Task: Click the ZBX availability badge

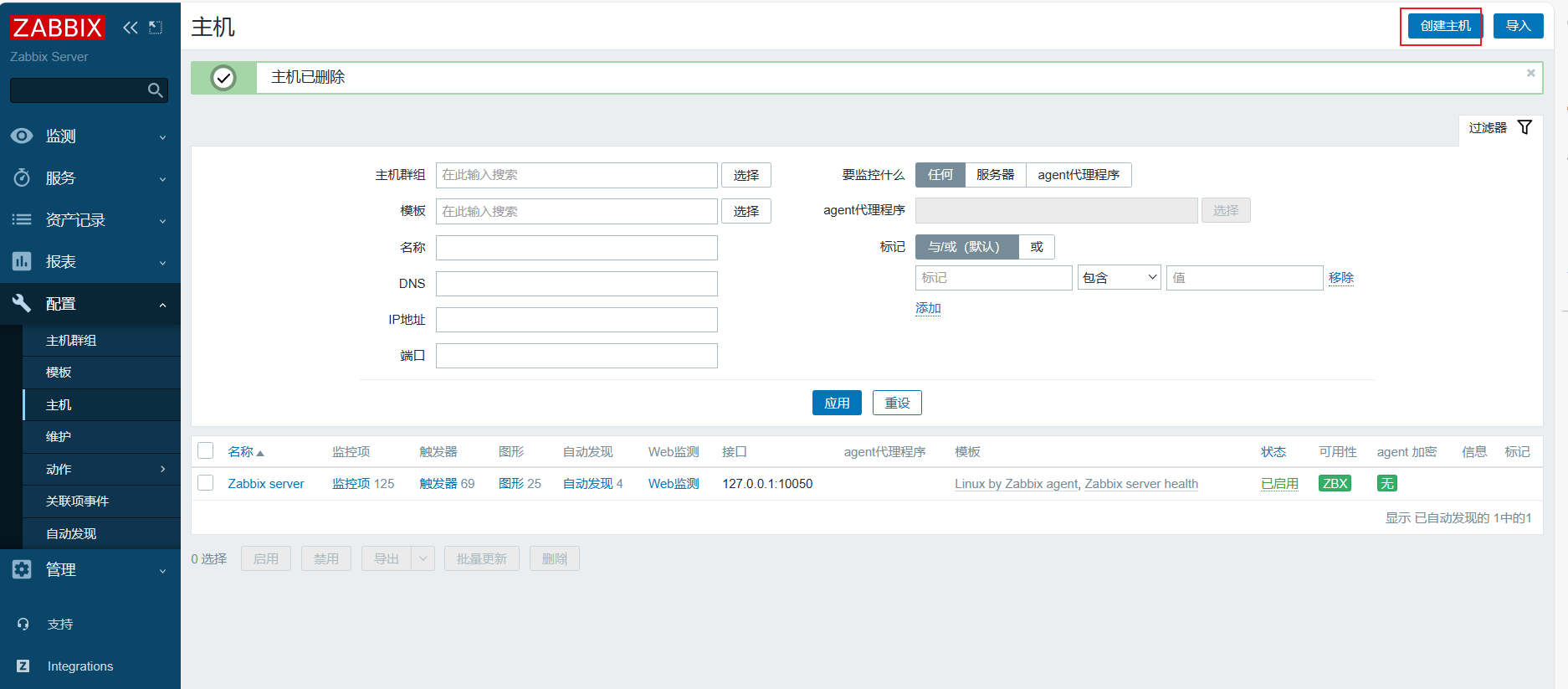Action: (1335, 483)
